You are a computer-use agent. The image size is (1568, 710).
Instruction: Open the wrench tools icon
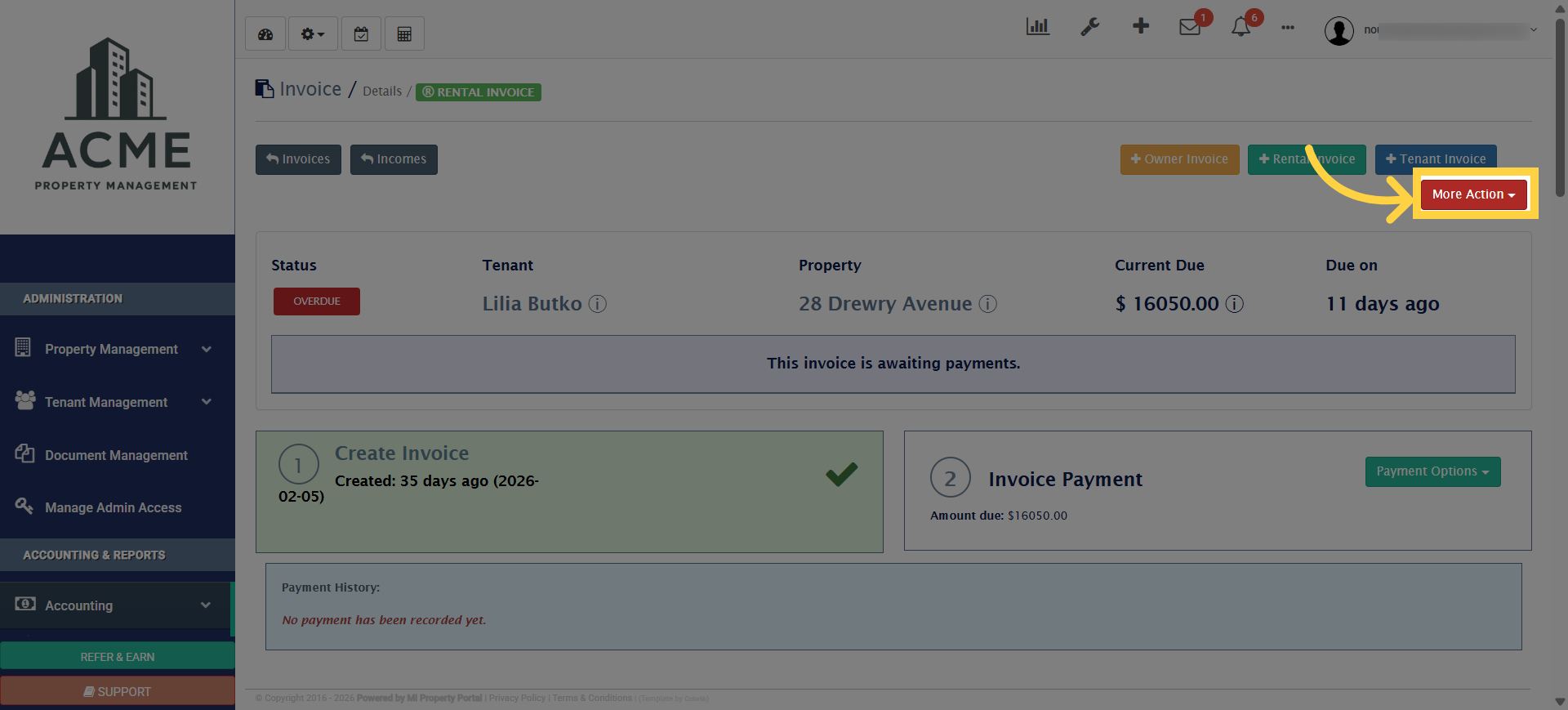[1089, 27]
